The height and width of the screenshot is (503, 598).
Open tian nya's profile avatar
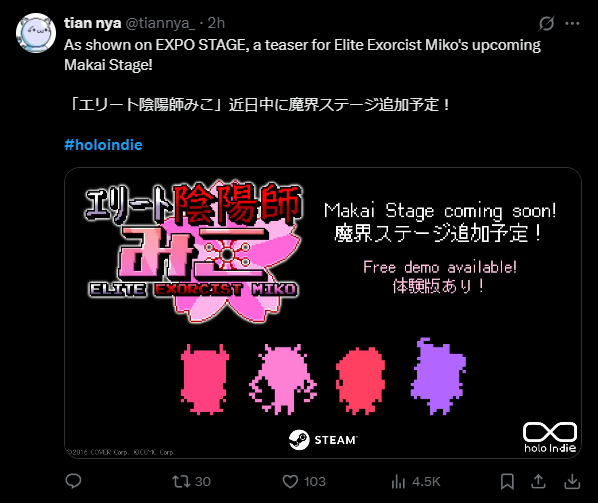pyautogui.click(x=36, y=33)
